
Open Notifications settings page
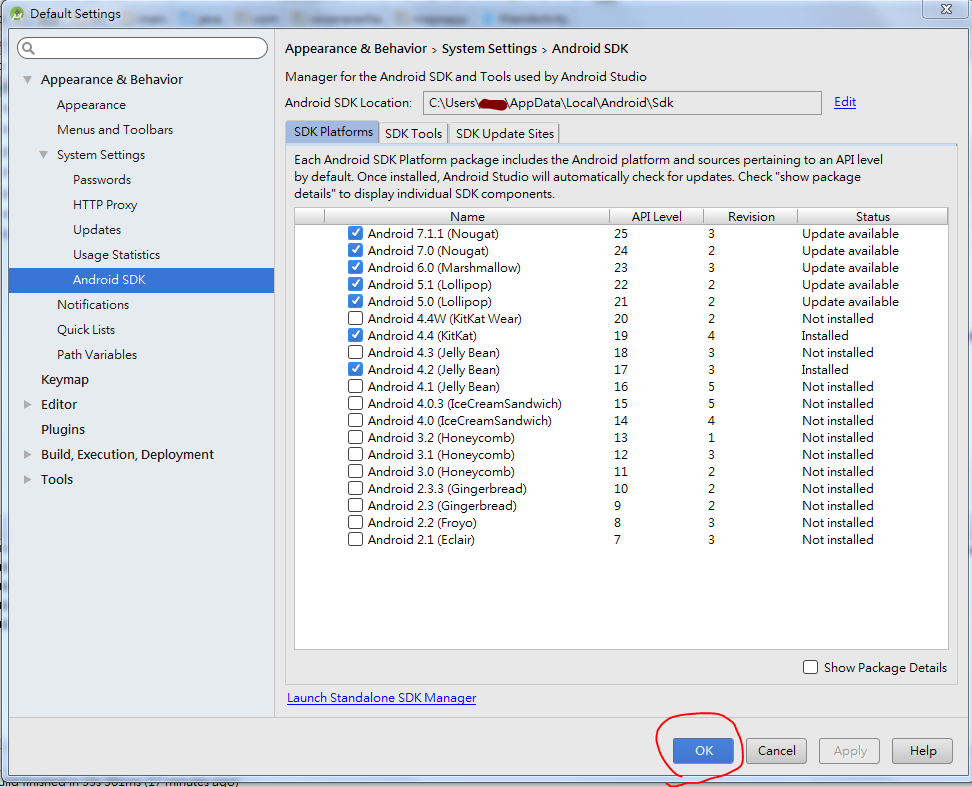coord(93,305)
